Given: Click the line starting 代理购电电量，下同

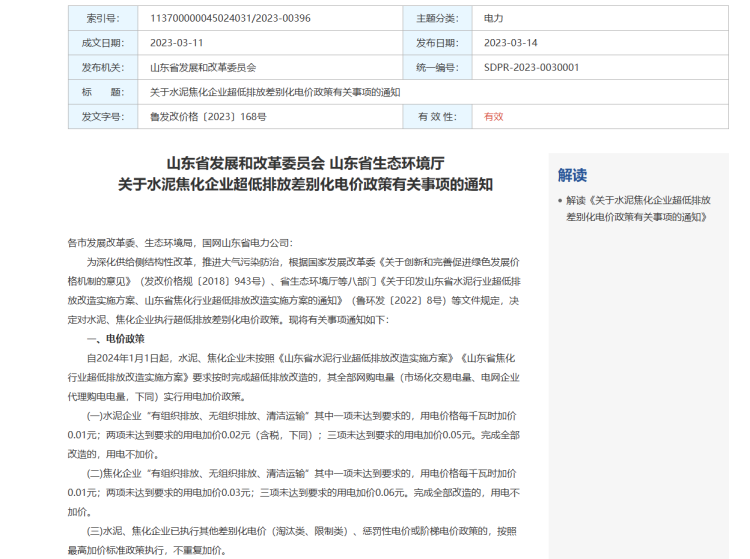Looking at the screenshot, I should click(156, 396).
